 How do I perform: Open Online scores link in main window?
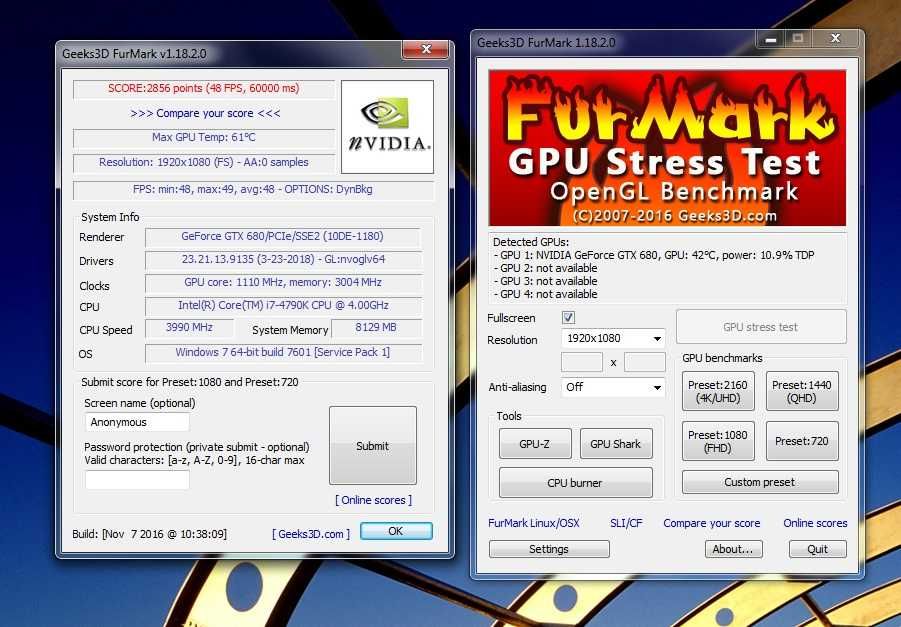click(x=815, y=523)
